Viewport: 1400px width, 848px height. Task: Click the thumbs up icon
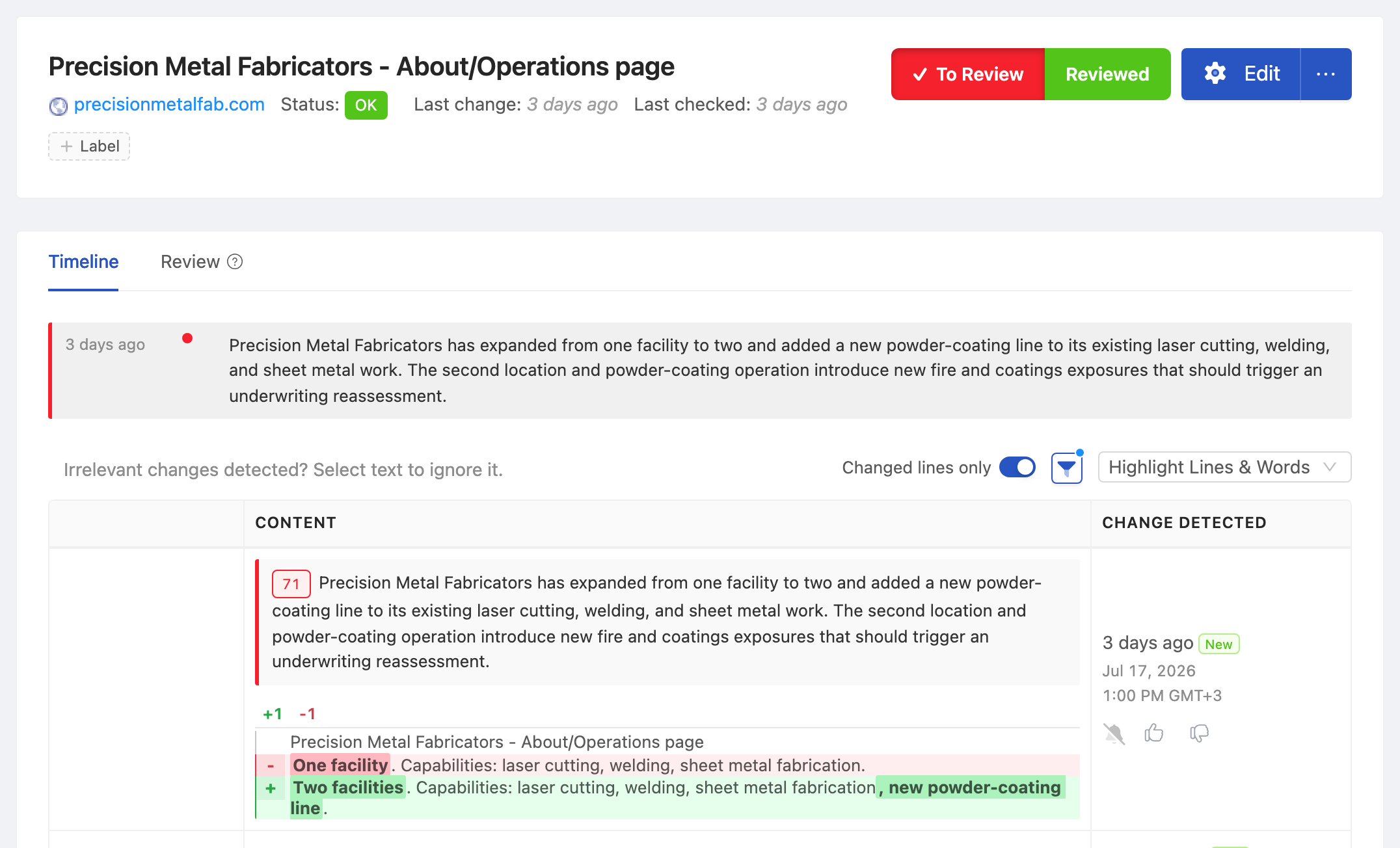pos(1154,733)
